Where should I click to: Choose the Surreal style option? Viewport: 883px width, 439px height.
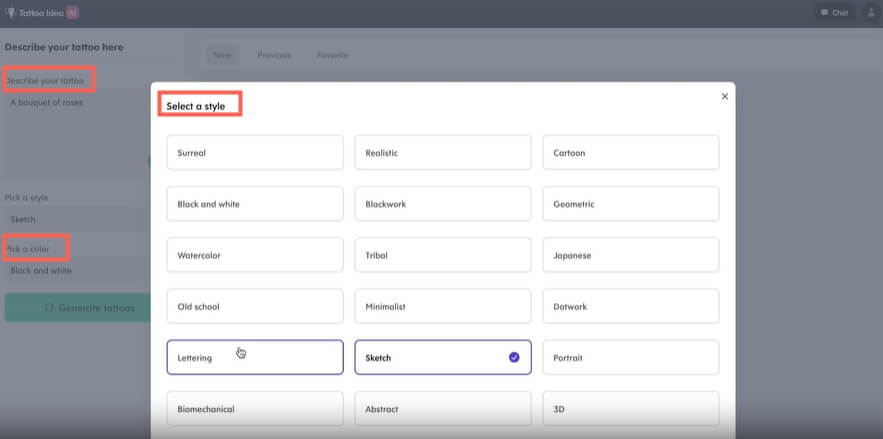click(255, 153)
